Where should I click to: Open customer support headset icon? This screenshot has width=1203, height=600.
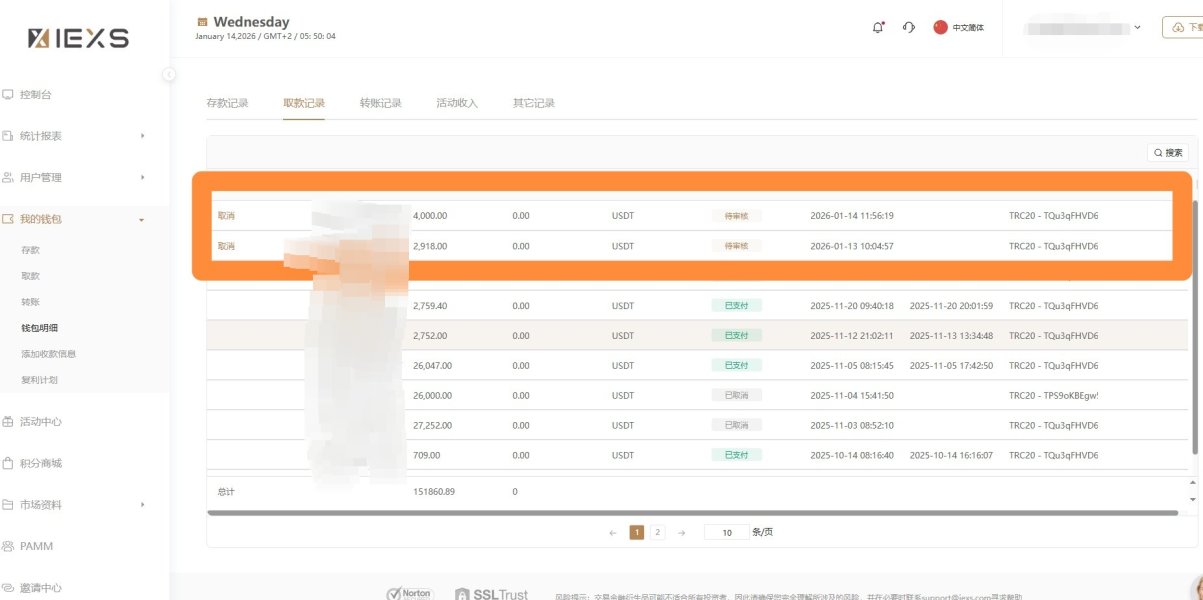908,27
